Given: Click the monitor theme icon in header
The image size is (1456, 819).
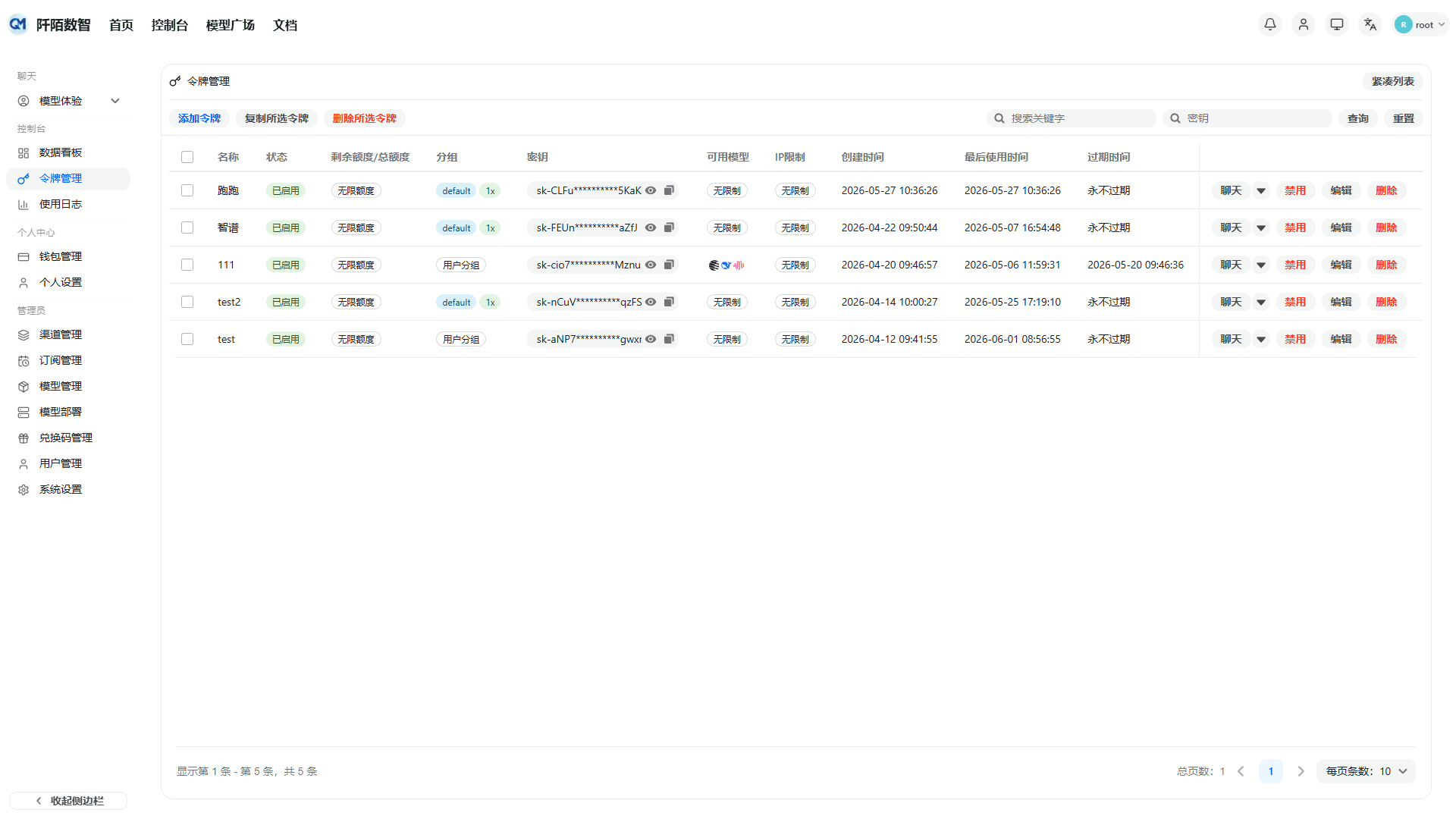Looking at the screenshot, I should 1337,24.
